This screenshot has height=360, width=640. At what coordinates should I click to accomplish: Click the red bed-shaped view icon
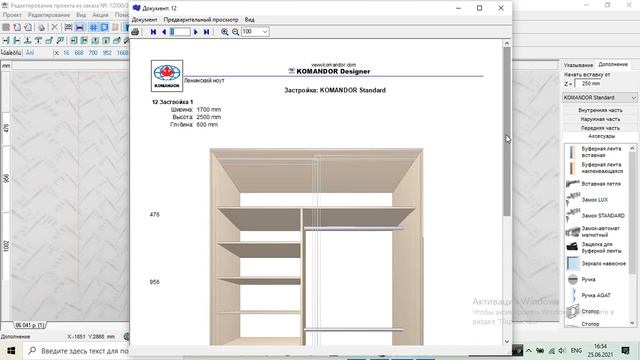(x=68, y=27)
